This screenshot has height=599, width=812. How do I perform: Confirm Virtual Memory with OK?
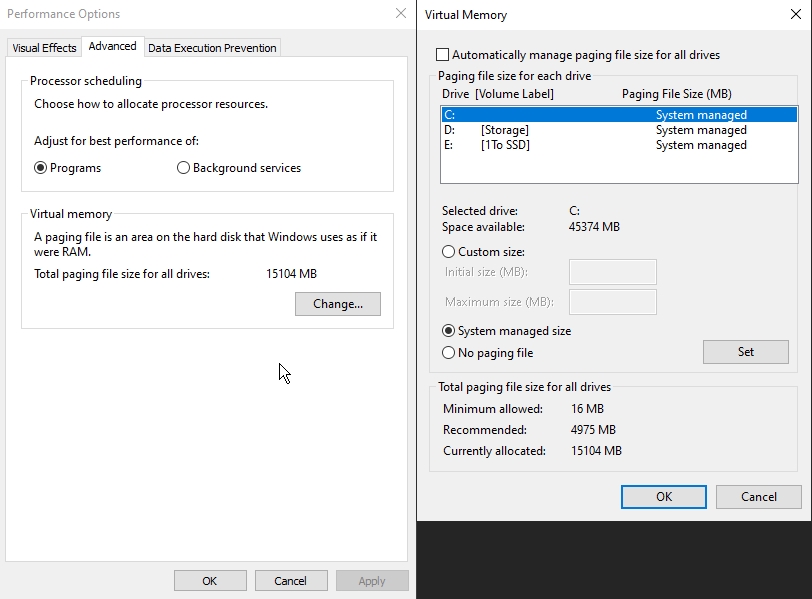(664, 497)
